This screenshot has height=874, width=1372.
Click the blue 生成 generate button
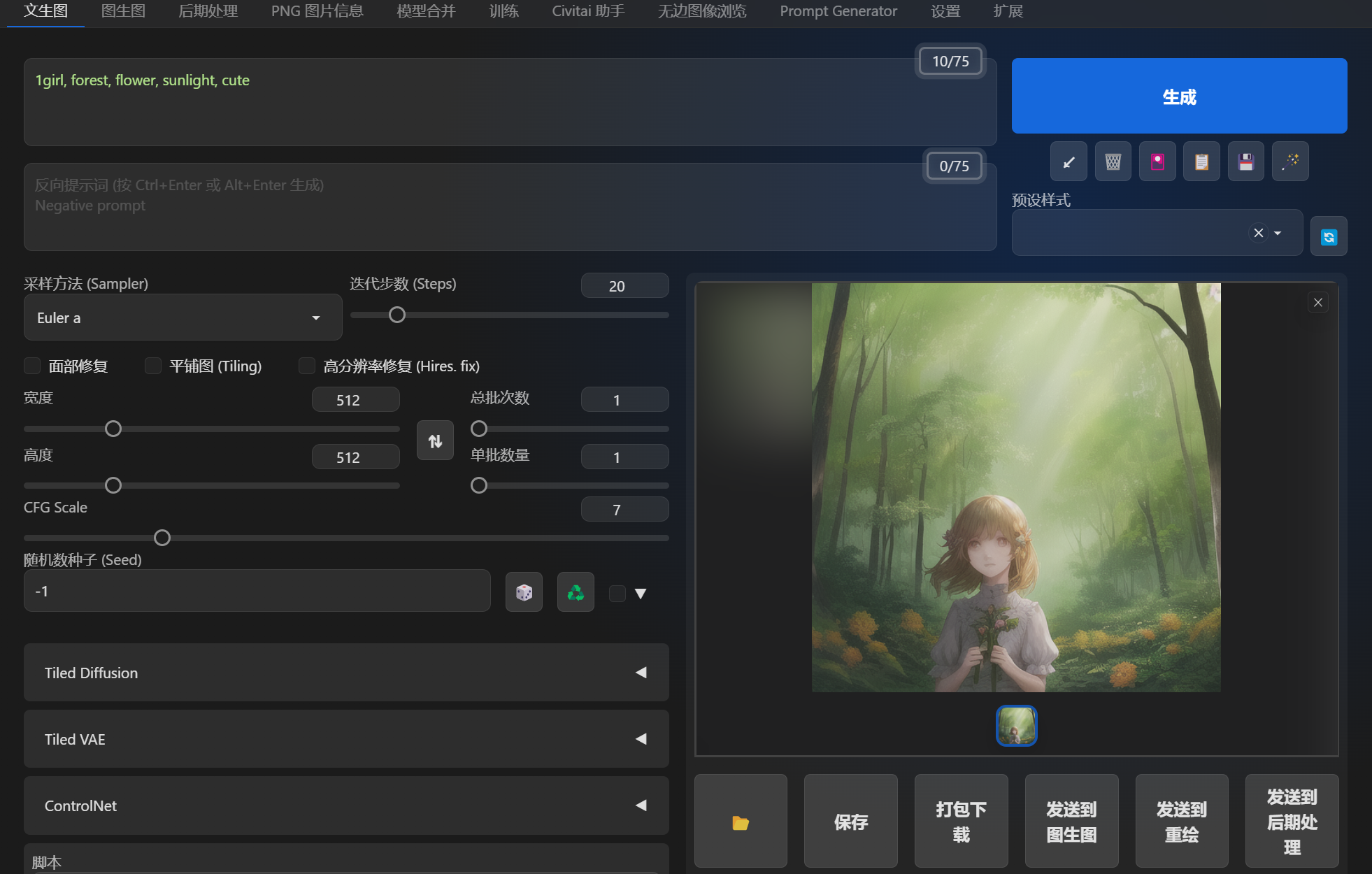pos(1179,96)
